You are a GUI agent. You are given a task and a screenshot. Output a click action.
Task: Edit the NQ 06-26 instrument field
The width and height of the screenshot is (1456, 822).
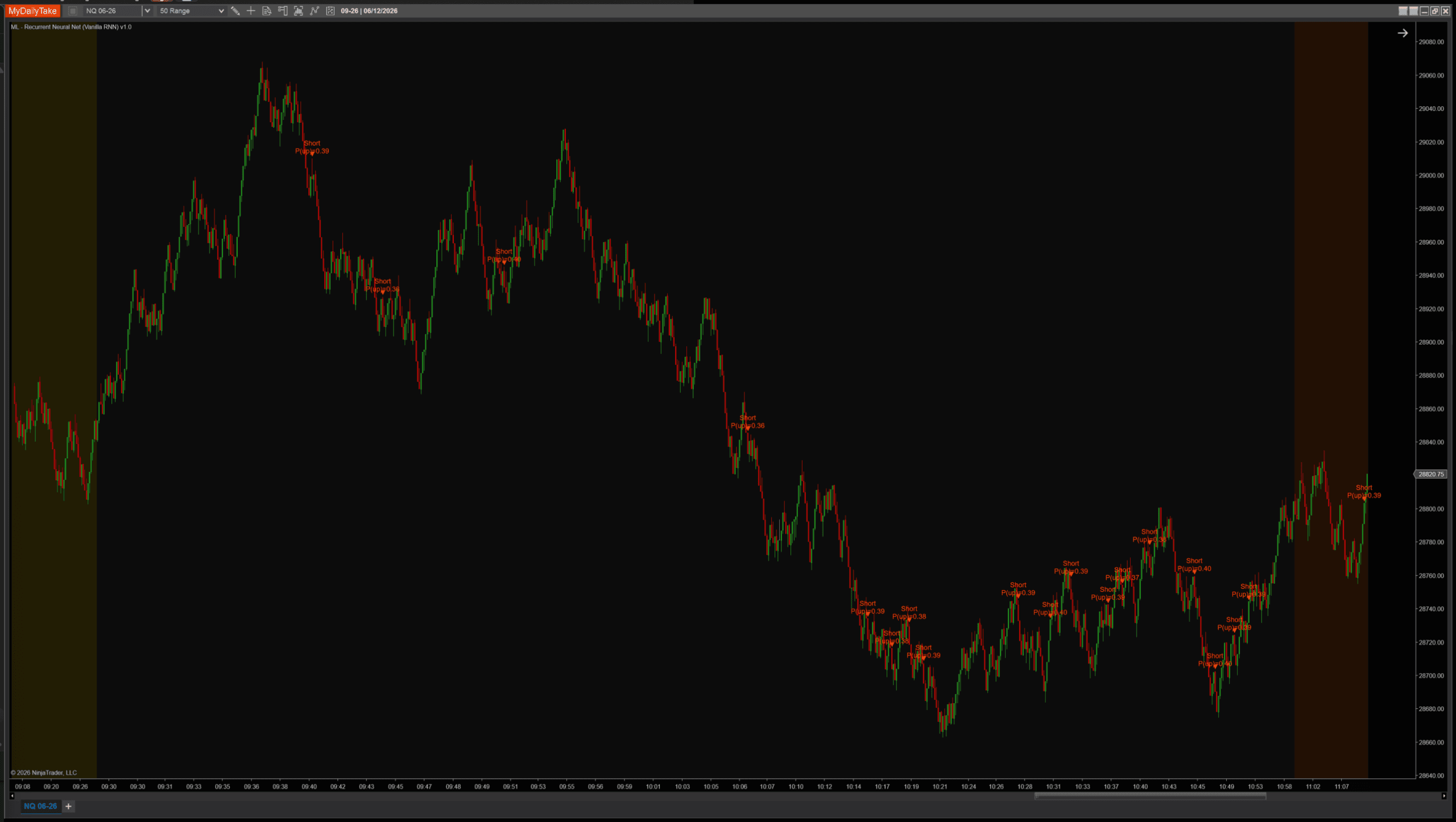pyautogui.click(x=113, y=11)
